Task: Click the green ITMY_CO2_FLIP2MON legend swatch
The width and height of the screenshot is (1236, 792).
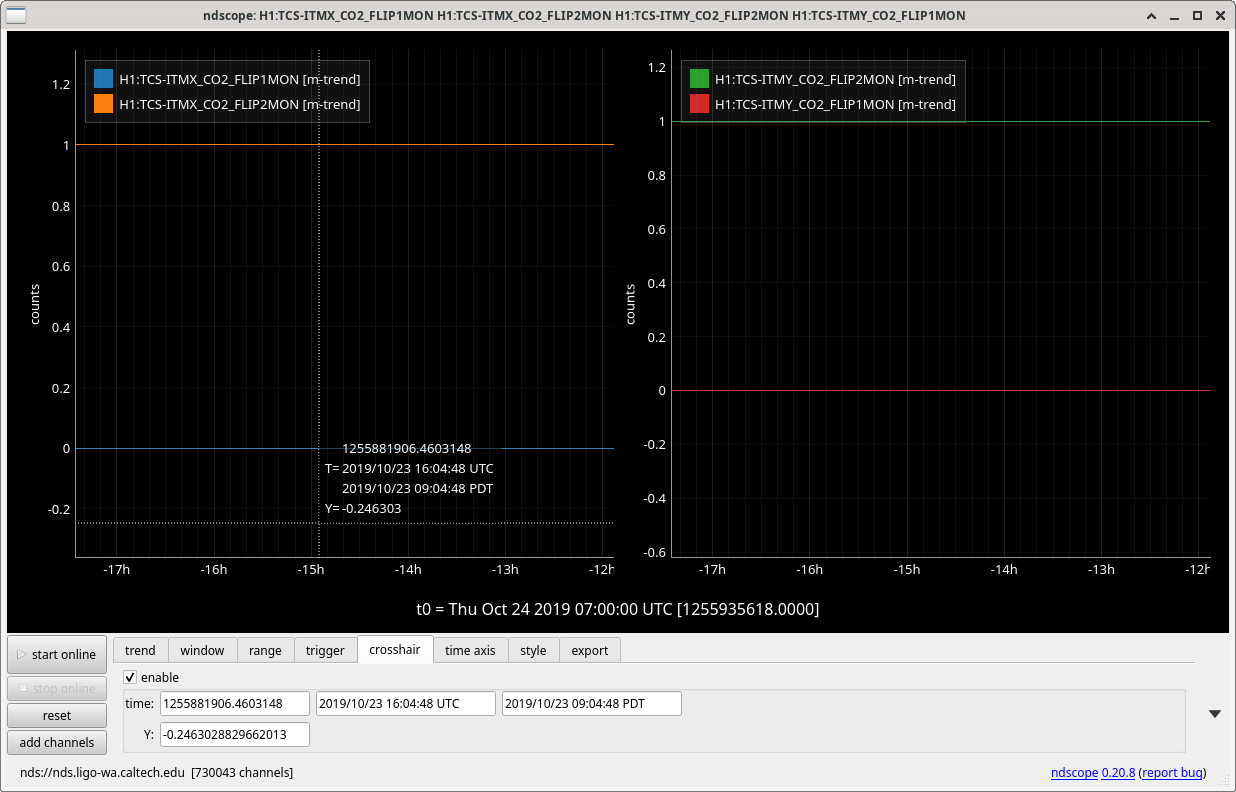Action: click(699, 79)
